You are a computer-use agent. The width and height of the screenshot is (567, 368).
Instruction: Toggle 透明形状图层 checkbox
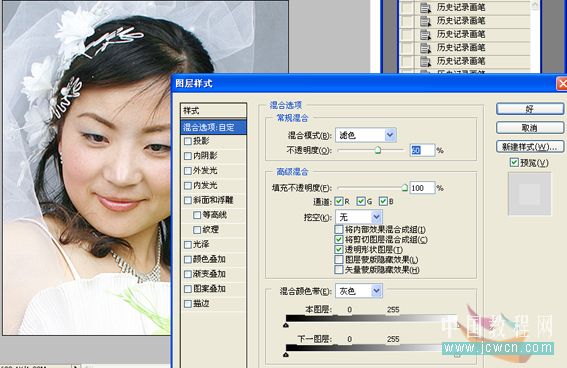pos(339,249)
